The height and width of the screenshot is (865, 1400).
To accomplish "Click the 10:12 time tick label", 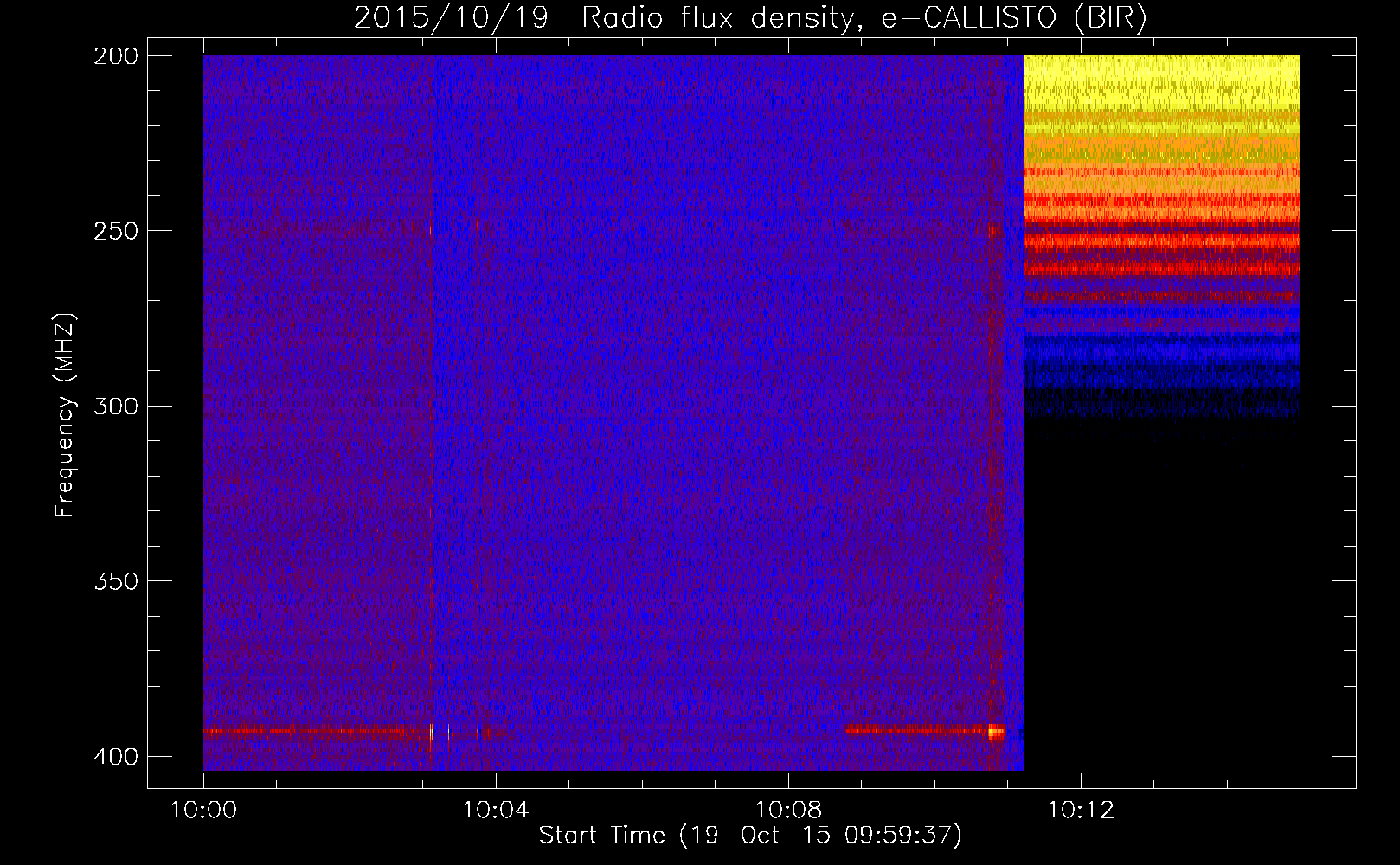I will [1081, 811].
